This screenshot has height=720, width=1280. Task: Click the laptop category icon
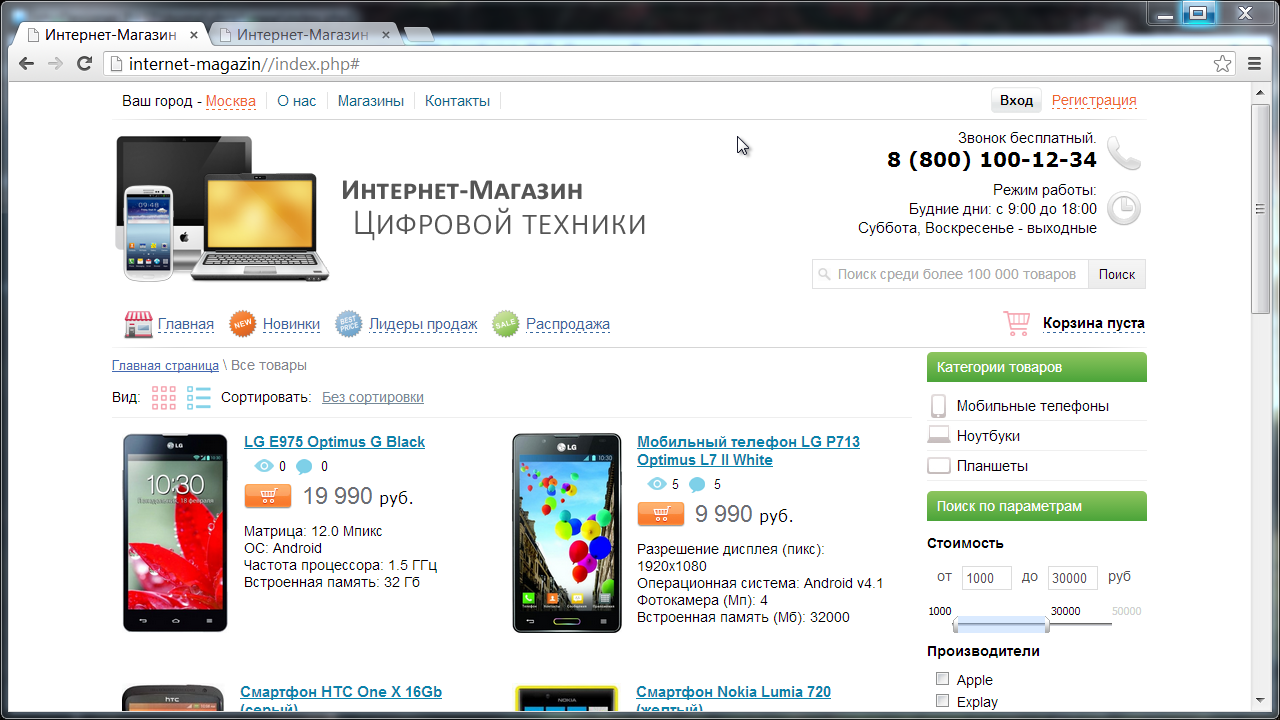pos(939,436)
